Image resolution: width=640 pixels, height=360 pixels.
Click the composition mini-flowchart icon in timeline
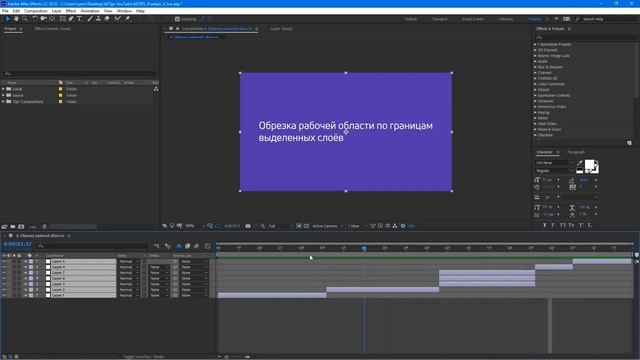point(156,246)
